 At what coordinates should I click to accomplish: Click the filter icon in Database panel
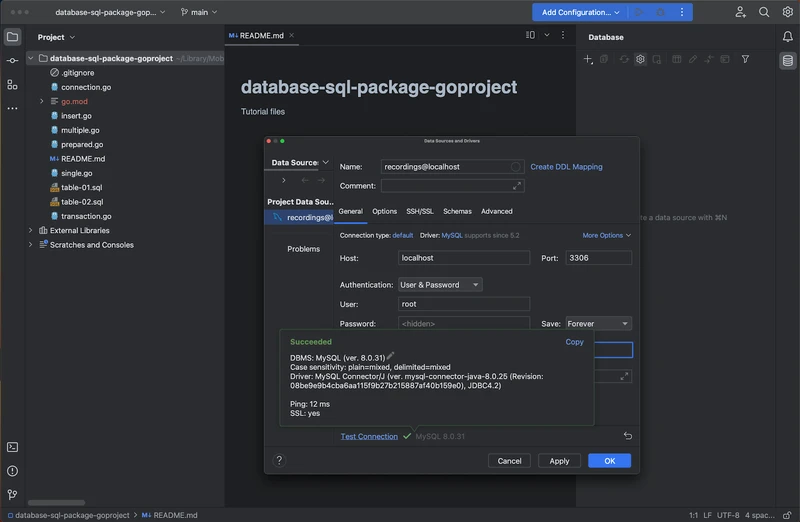tap(745, 60)
